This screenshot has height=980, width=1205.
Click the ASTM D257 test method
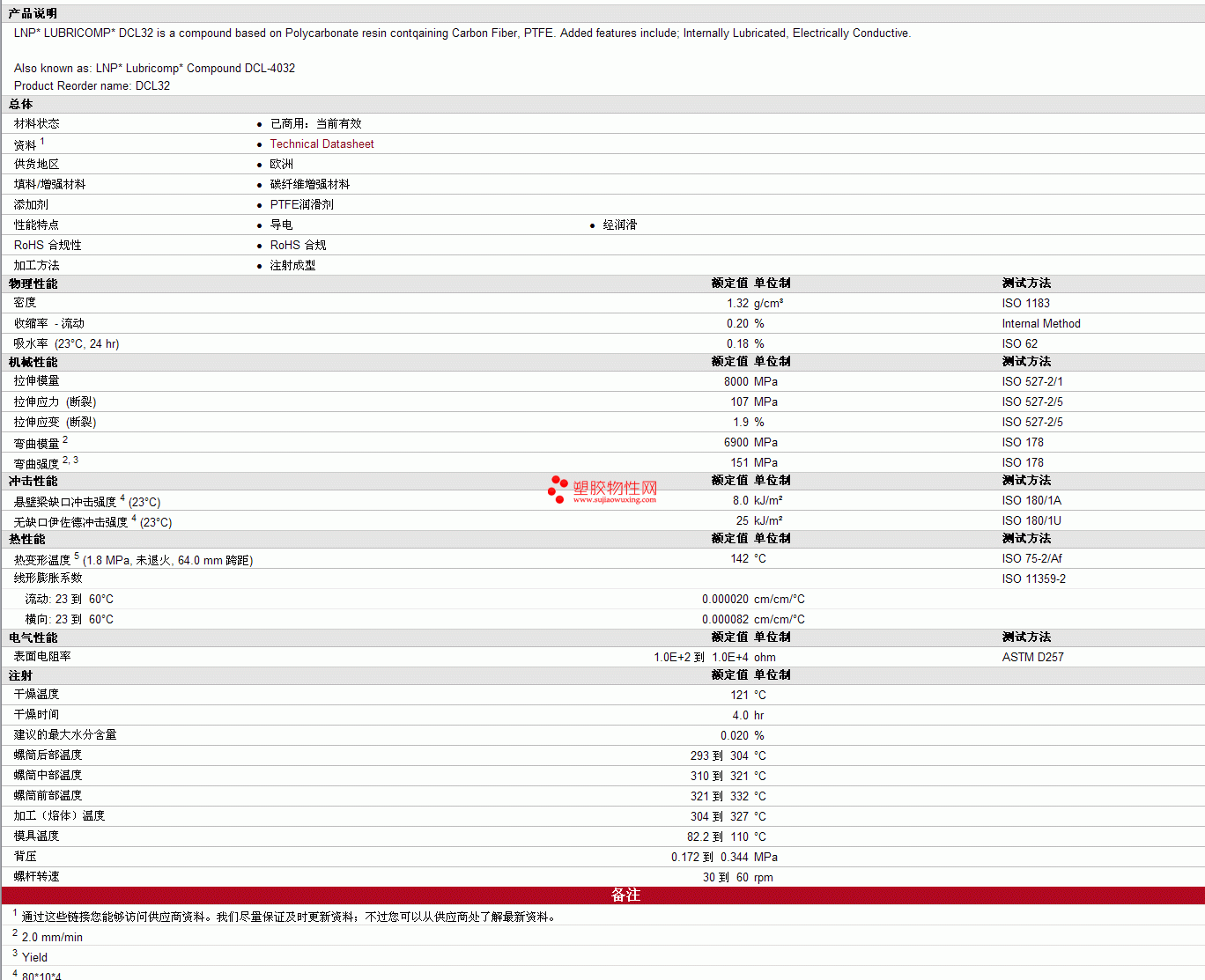coord(1033,657)
